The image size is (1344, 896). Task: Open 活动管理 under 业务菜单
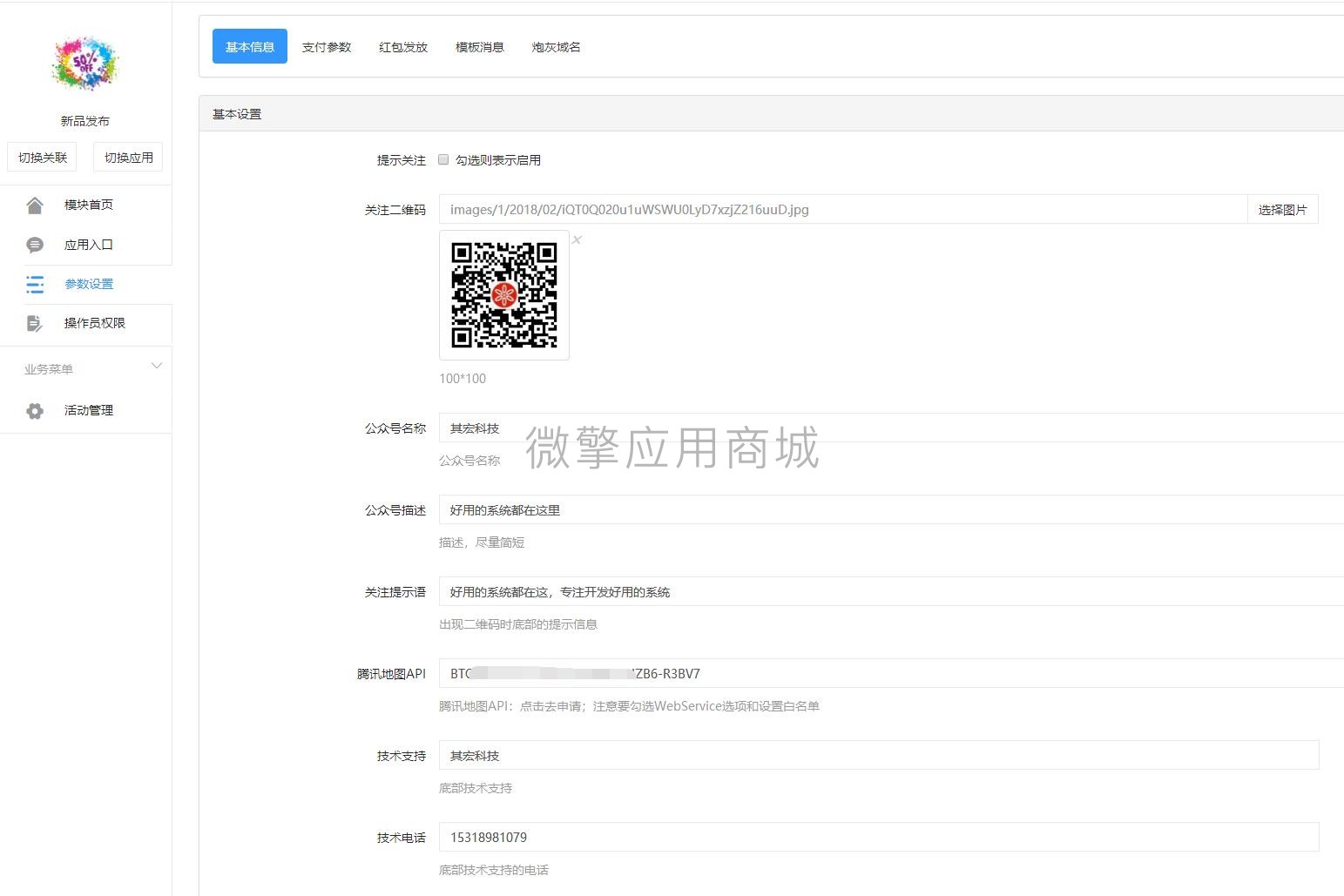(x=89, y=410)
